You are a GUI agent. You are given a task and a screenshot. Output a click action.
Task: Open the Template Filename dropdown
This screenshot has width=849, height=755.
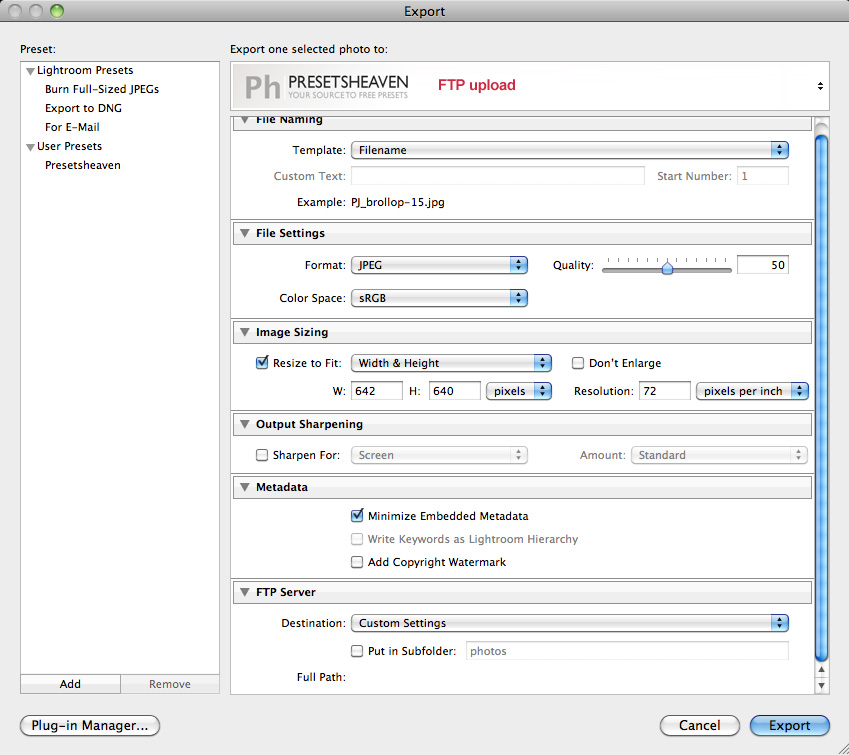coord(570,150)
